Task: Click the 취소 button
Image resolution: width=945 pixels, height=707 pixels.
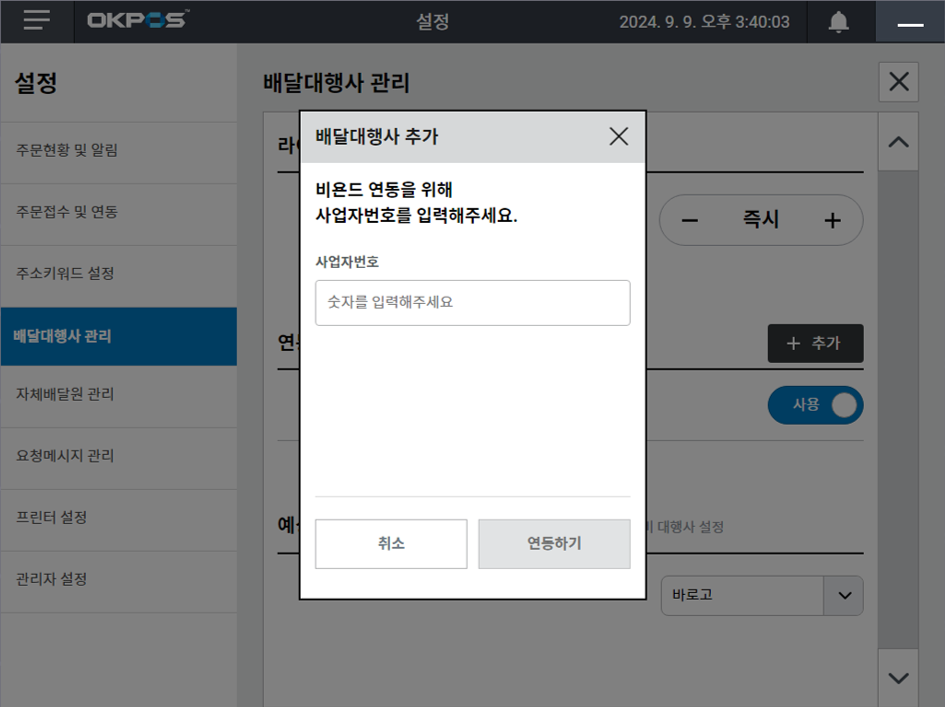Action: coord(391,544)
